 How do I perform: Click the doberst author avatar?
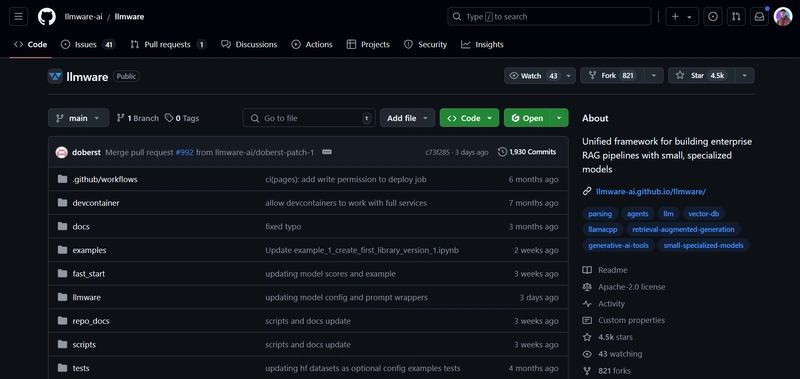coord(62,152)
